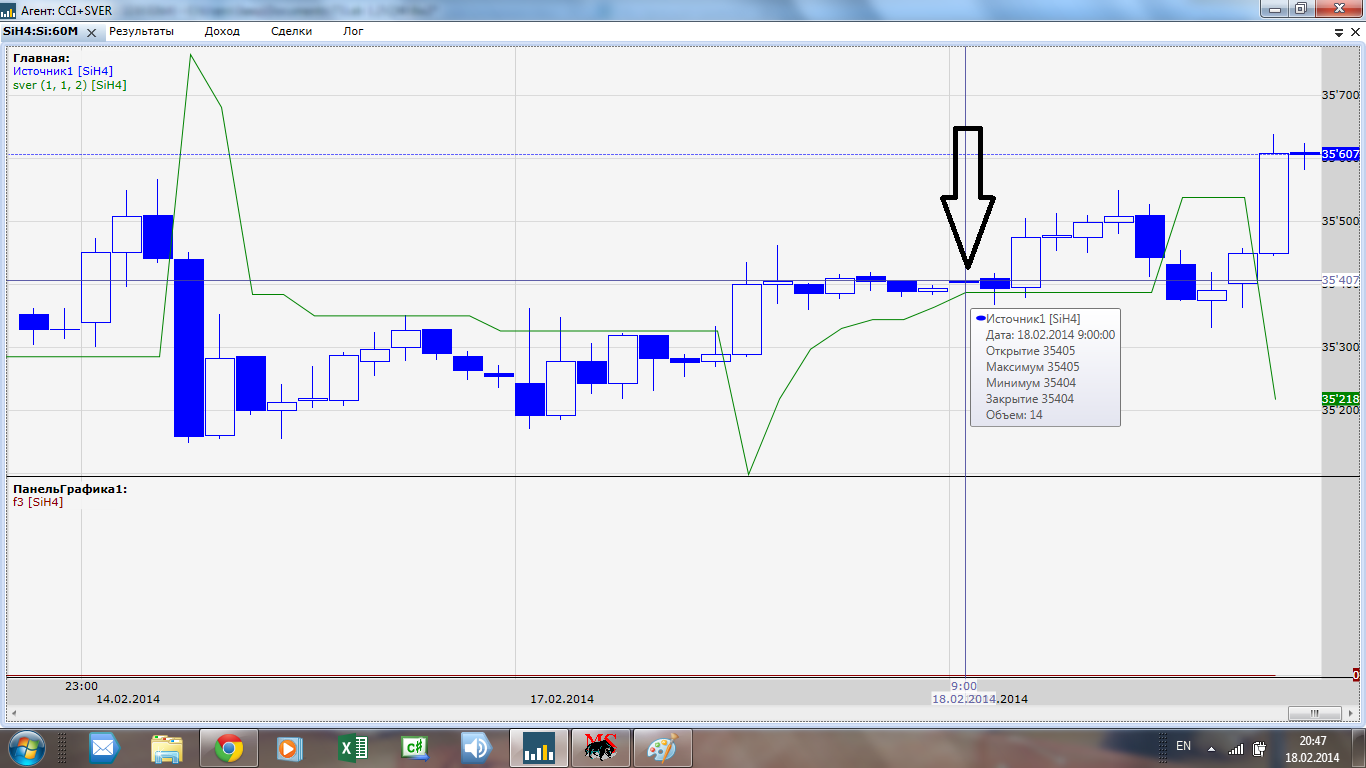Show hidden system tray icons arrow
1366x768 pixels.
[x=1212, y=748]
